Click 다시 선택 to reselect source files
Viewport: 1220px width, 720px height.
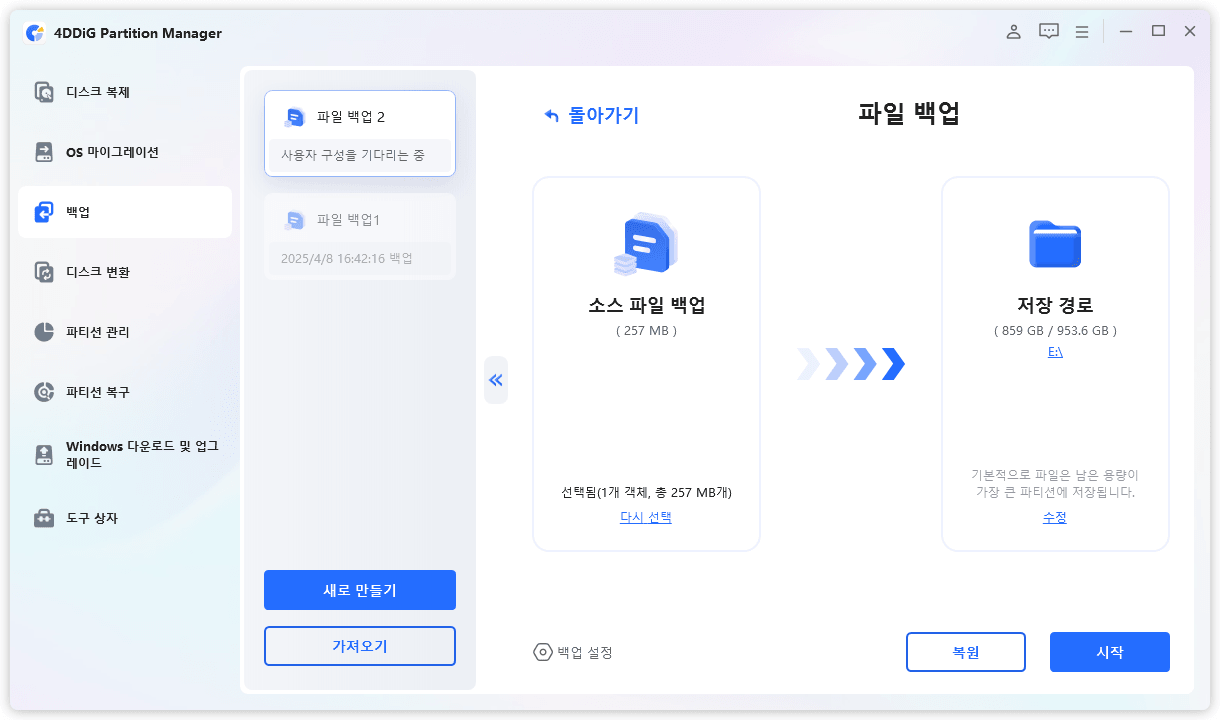(645, 518)
